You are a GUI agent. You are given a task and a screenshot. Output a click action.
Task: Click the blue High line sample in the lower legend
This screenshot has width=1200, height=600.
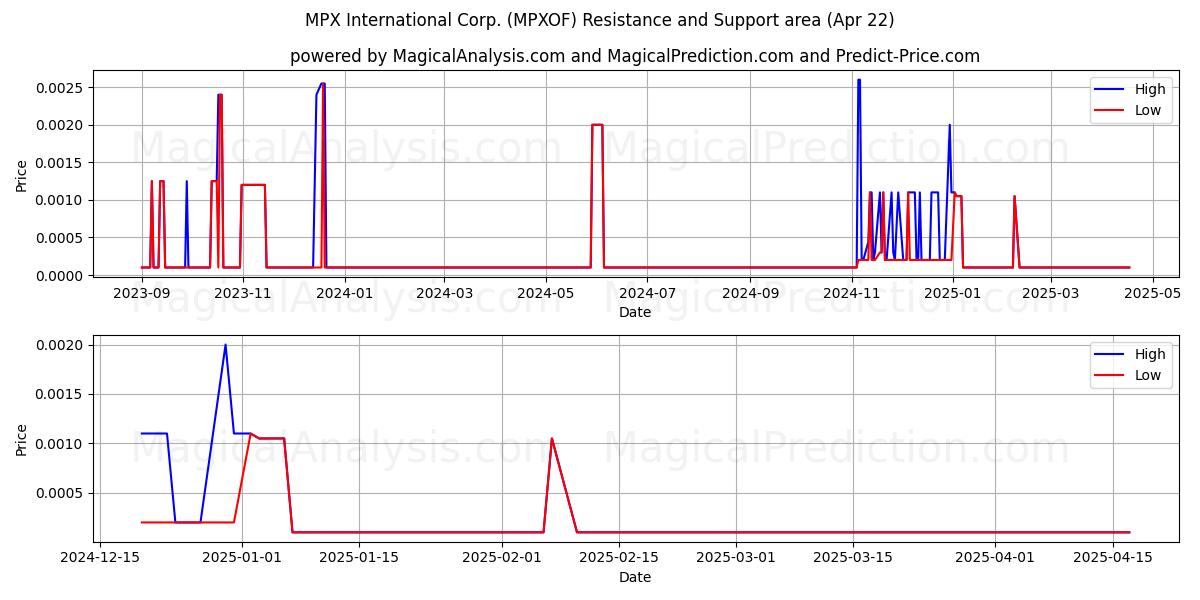(x=1110, y=355)
